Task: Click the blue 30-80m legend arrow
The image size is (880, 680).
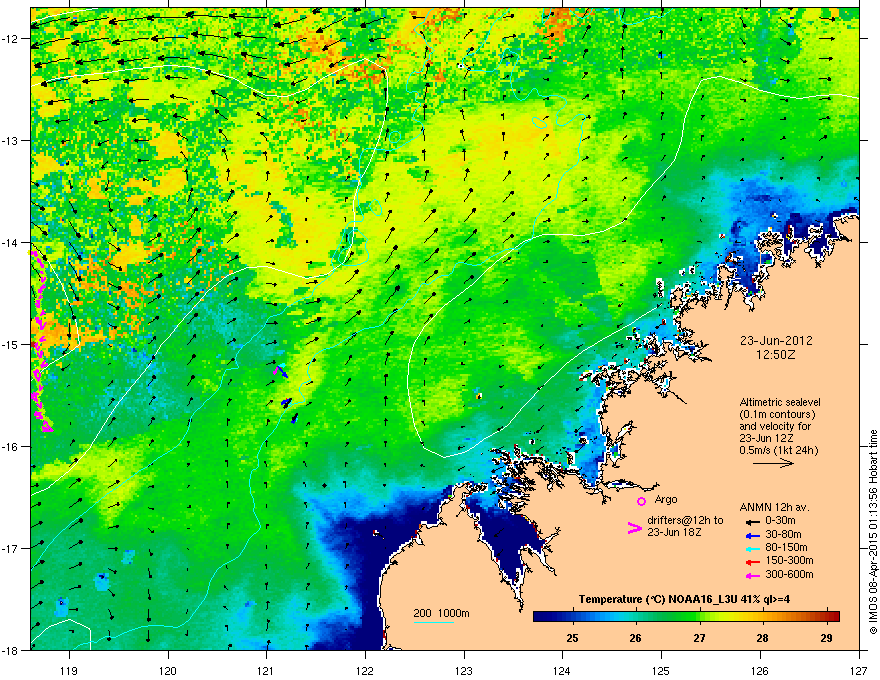Action: pos(752,535)
